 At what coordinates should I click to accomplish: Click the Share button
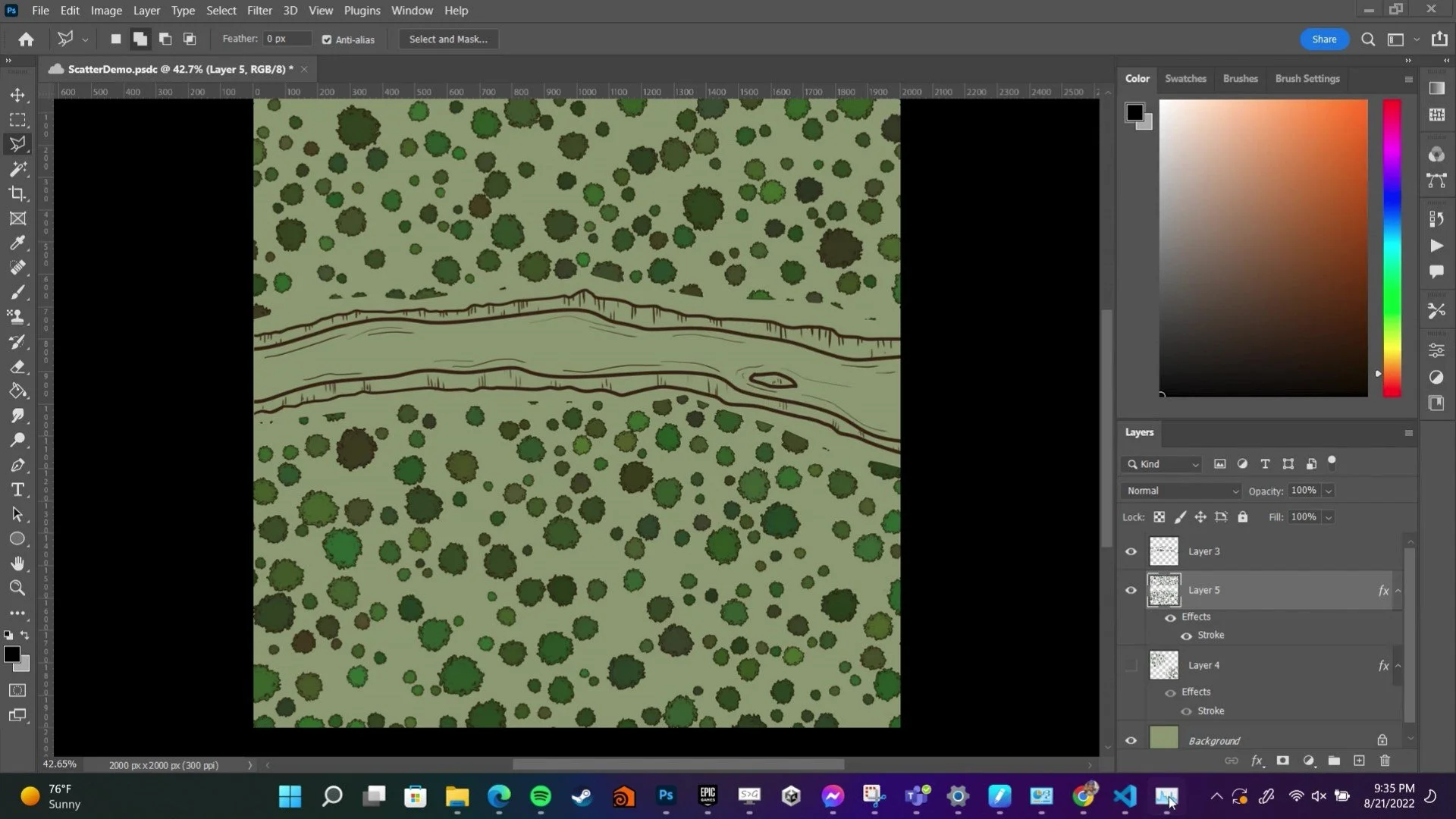point(1324,39)
